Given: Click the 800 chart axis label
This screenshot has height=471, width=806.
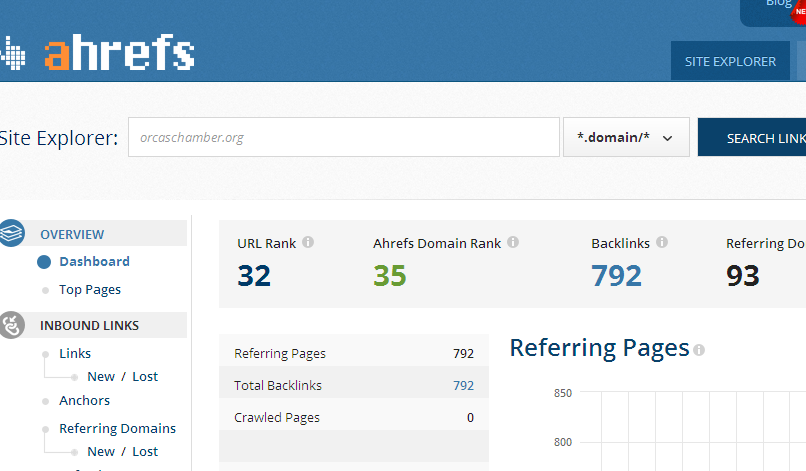Looking at the screenshot, I should coord(562,442).
